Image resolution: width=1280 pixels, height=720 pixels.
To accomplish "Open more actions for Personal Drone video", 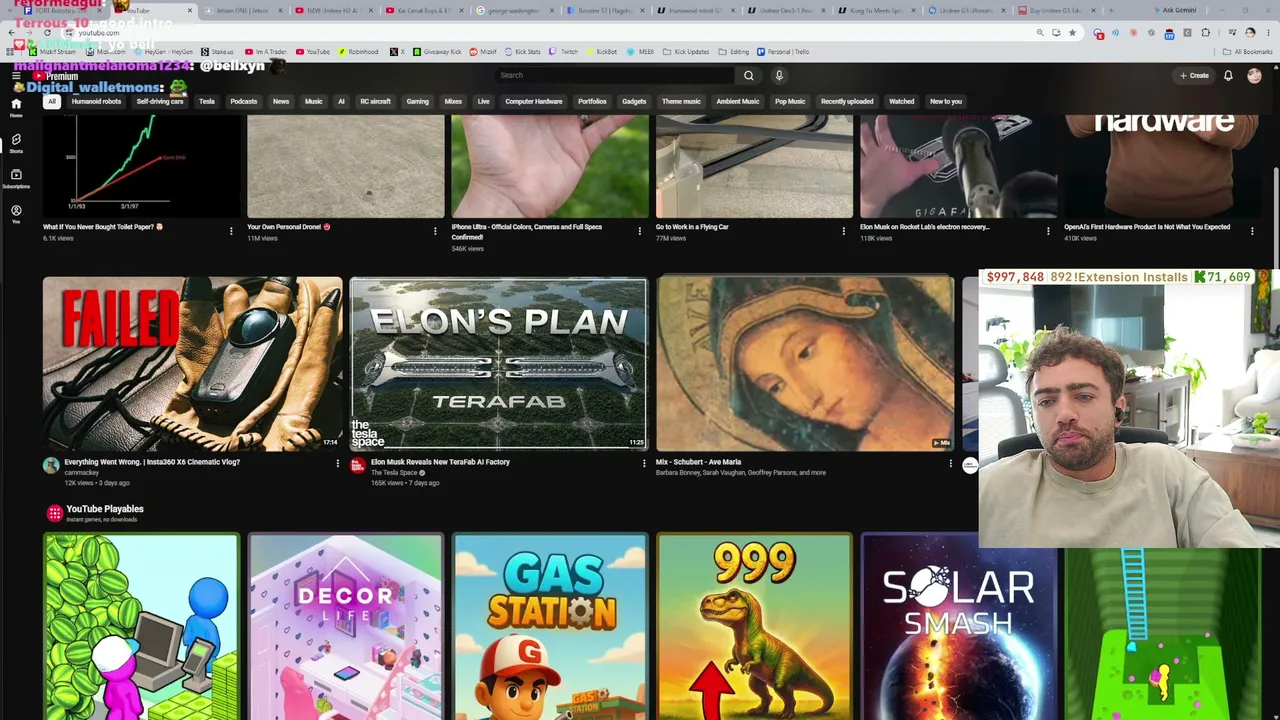I will [x=435, y=231].
